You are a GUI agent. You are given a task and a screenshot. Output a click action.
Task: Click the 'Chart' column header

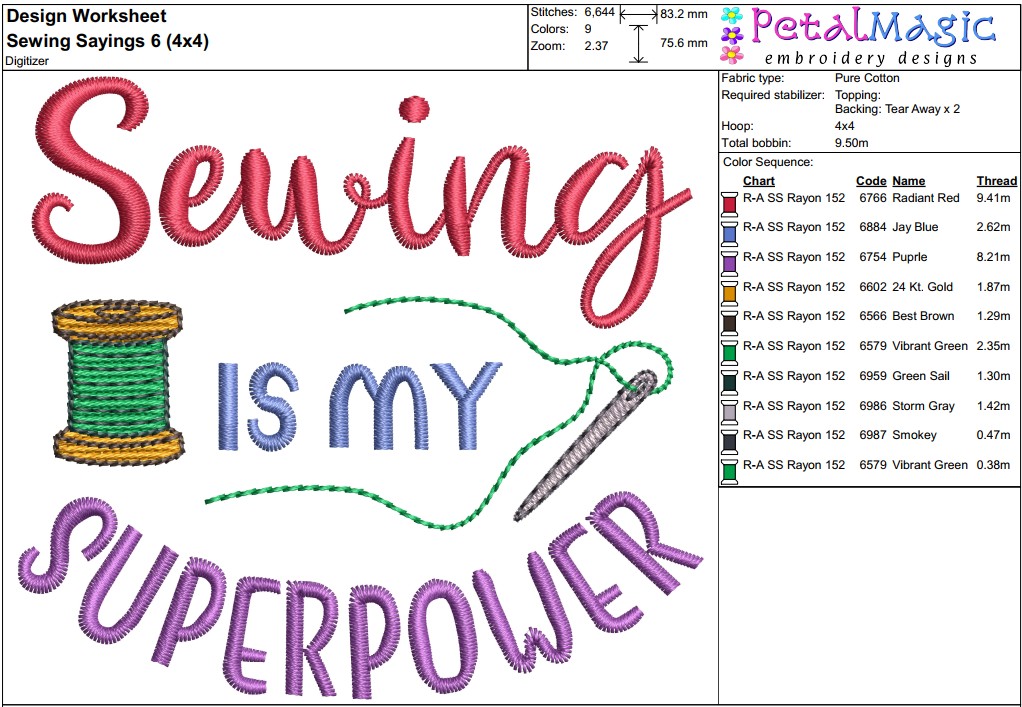click(759, 181)
